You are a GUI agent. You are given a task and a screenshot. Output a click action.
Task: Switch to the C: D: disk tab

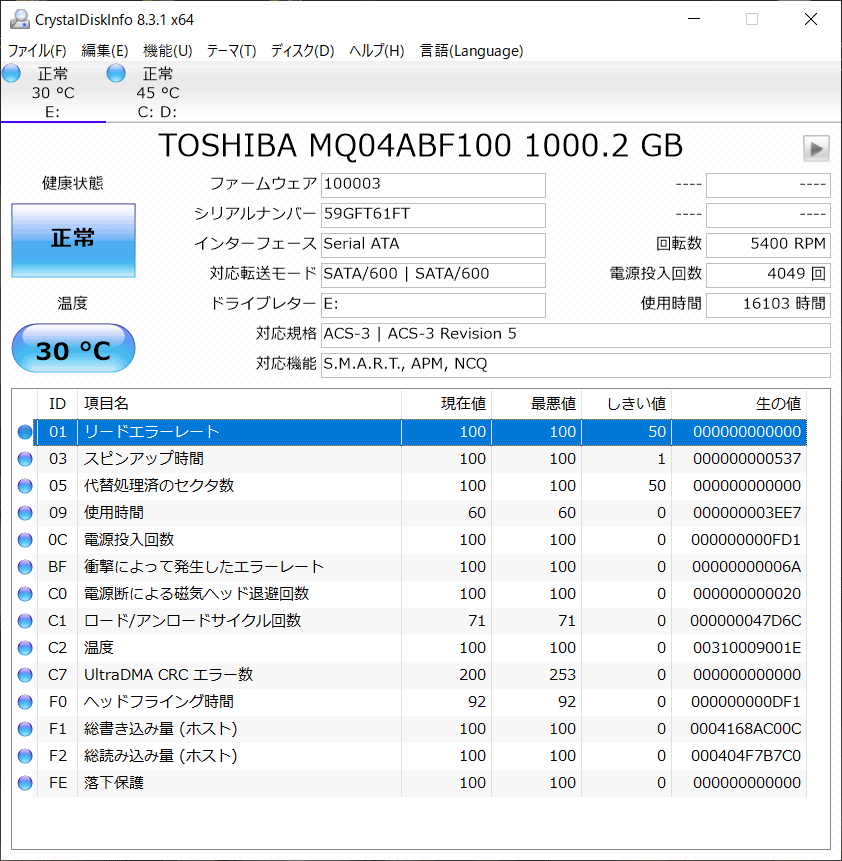click(x=158, y=92)
